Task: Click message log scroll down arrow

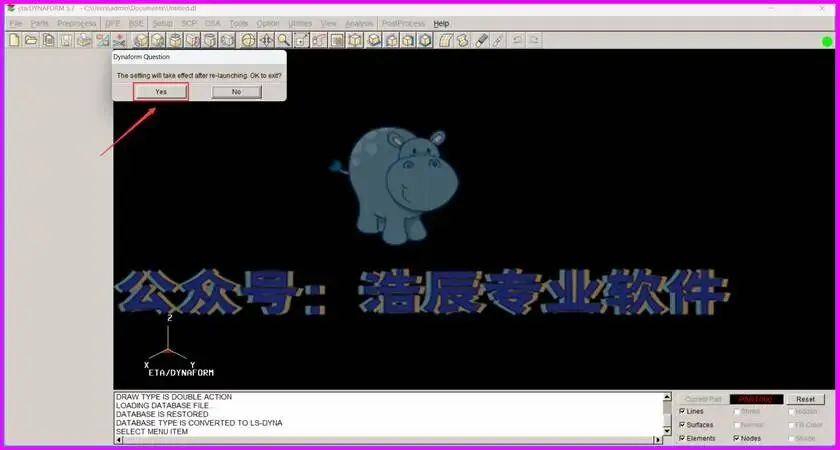Action: point(667,431)
